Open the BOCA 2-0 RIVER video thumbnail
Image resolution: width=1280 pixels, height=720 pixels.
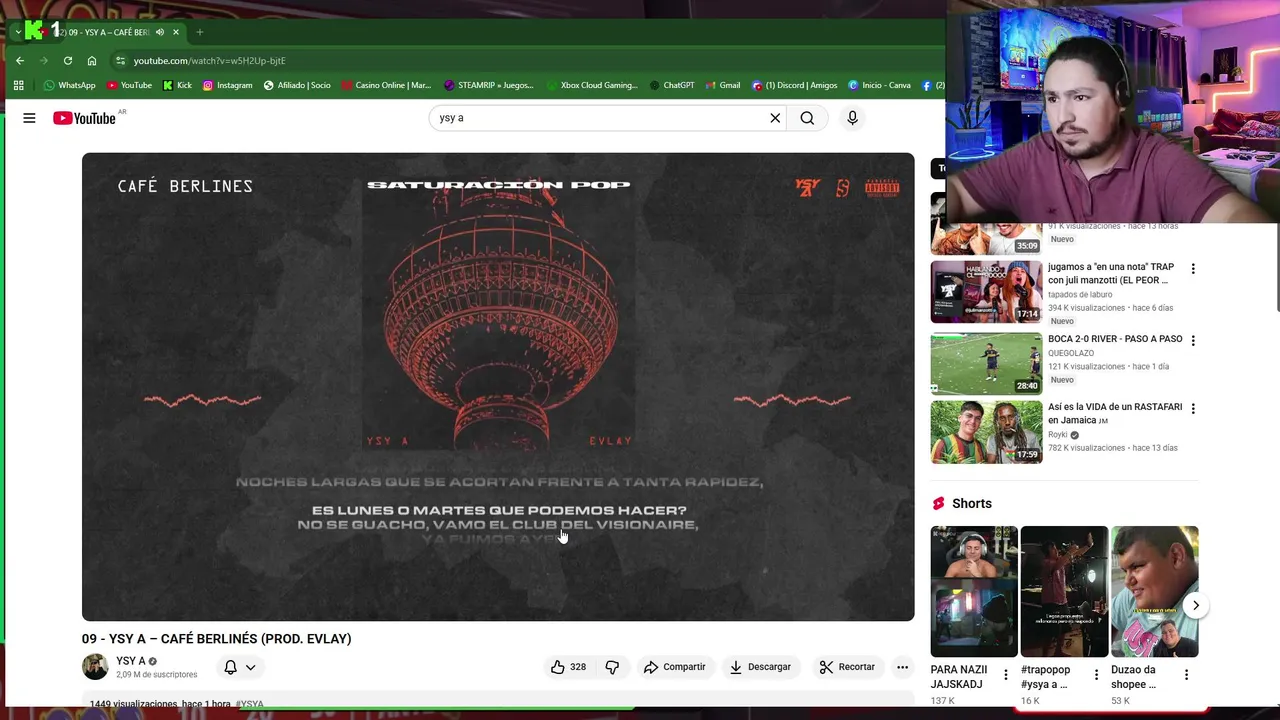tap(986, 363)
